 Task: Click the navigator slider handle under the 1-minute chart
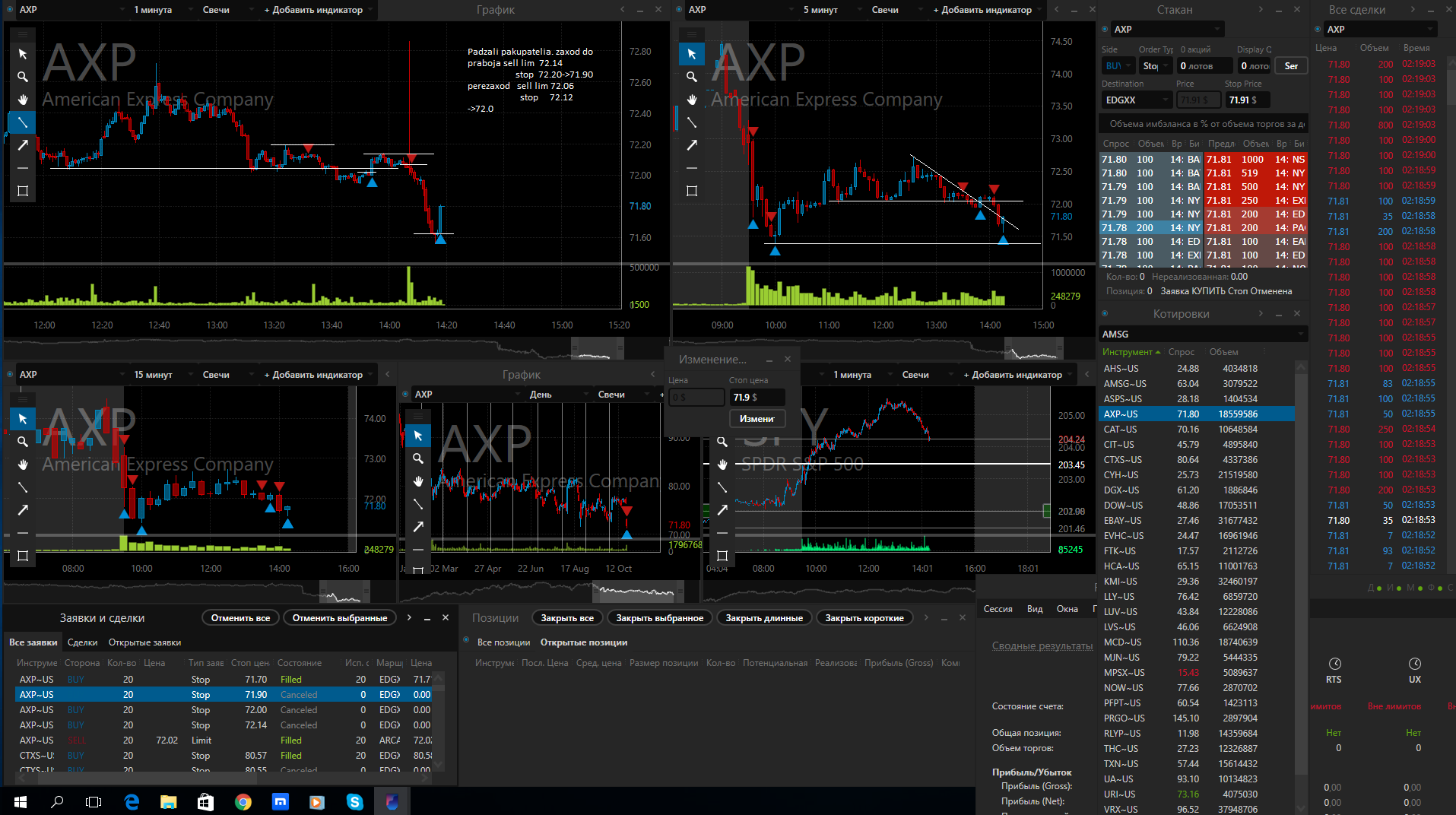[x=598, y=349]
